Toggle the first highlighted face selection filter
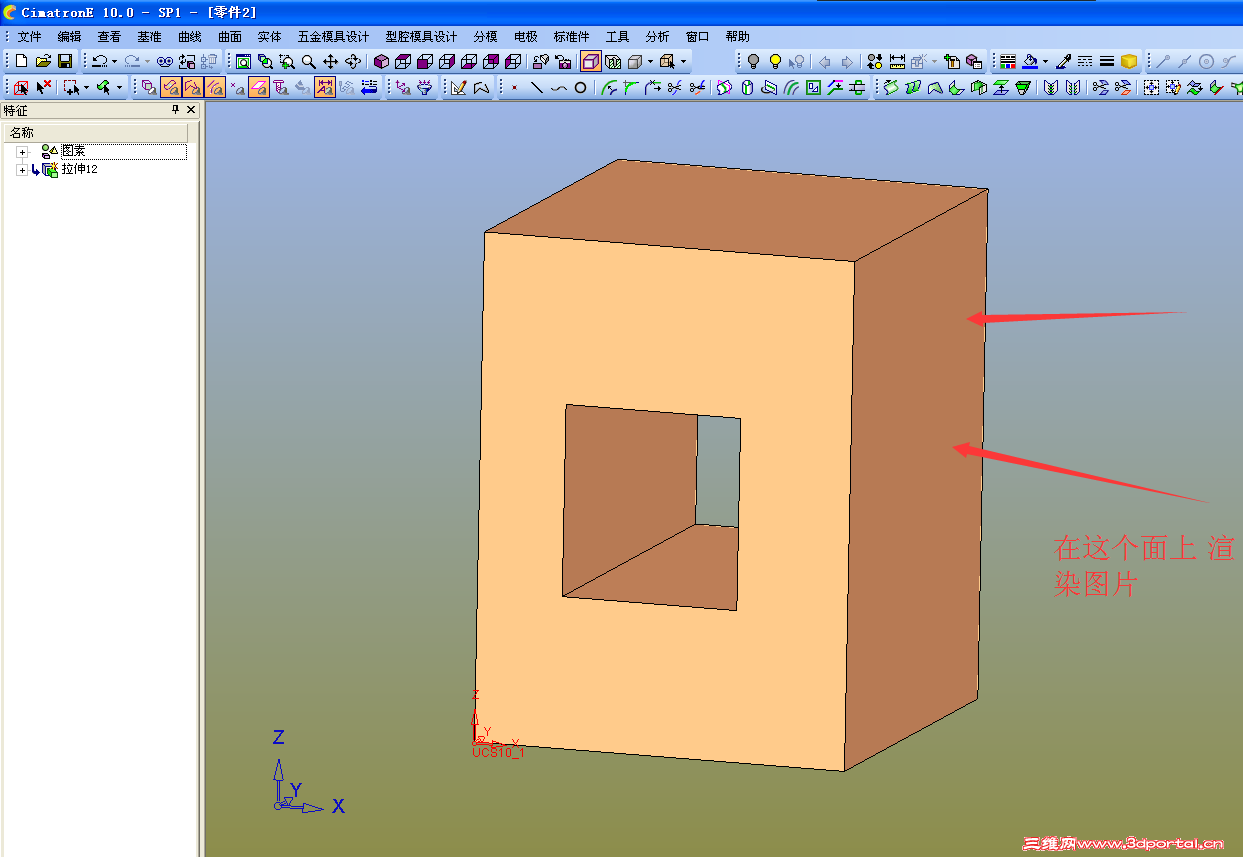 (x=171, y=87)
